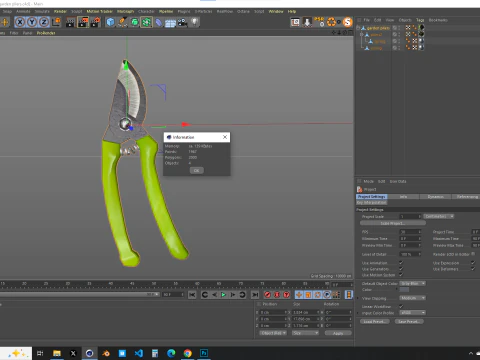Click the Floor environment icon
Image resolution: width=480 pixels, height=360 pixels.
click(170, 23)
